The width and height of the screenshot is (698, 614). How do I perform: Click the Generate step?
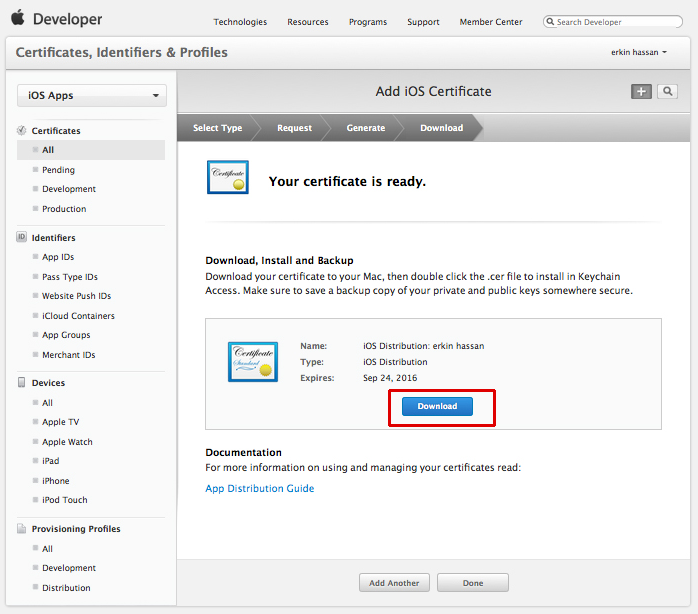pyautogui.click(x=365, y=128)
